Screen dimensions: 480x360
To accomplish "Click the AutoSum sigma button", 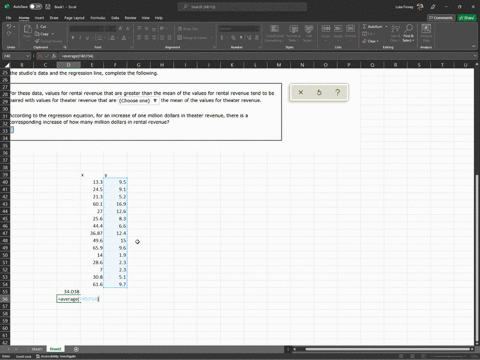I will click(x=373, y=26).
